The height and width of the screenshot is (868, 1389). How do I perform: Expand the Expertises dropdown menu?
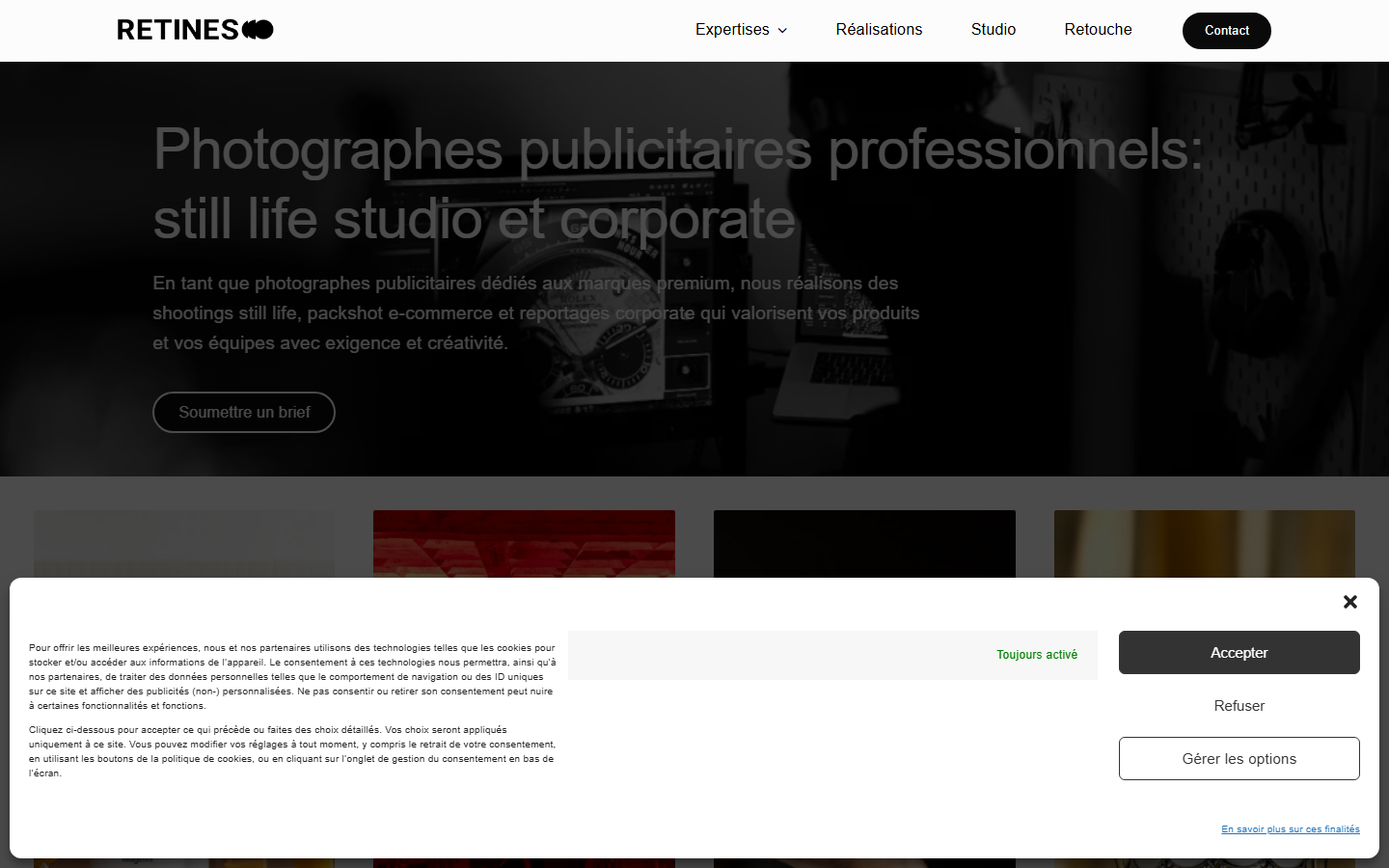tap(741, 30)
